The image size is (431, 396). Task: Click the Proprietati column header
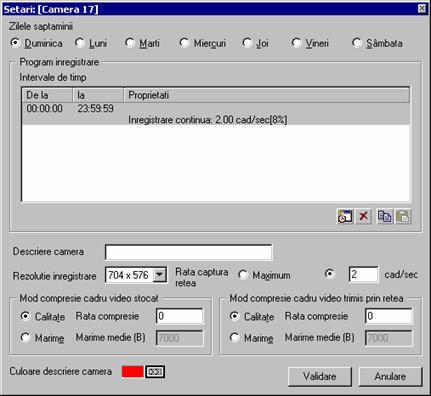click(266, 95)
